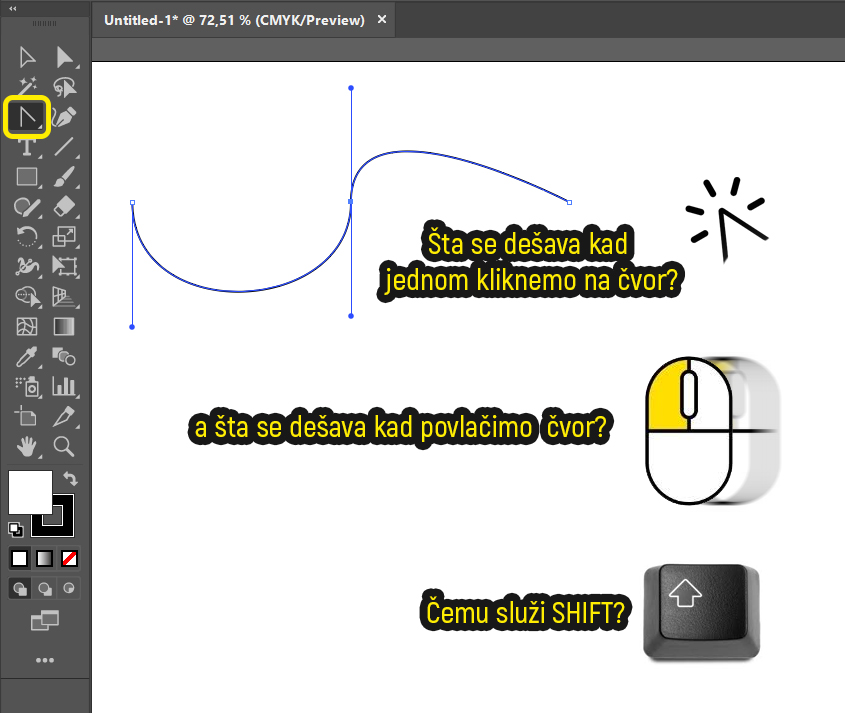Screen dimensions: 845x713
Task: Select the Direct Selection tool
Action: 64,57
